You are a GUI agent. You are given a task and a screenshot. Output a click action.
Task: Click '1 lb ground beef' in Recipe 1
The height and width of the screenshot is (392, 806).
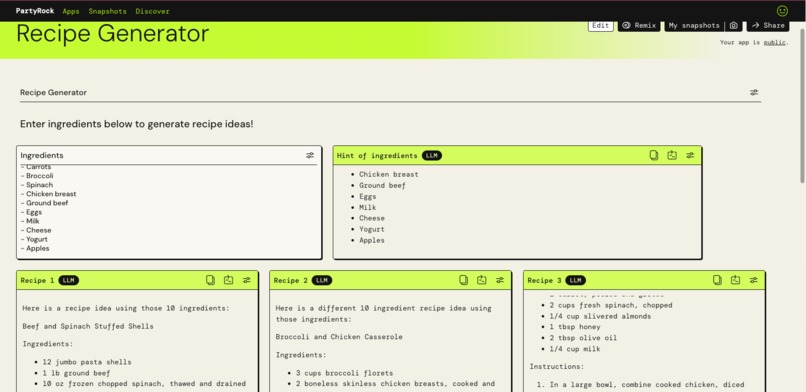(x=77, y=374)
